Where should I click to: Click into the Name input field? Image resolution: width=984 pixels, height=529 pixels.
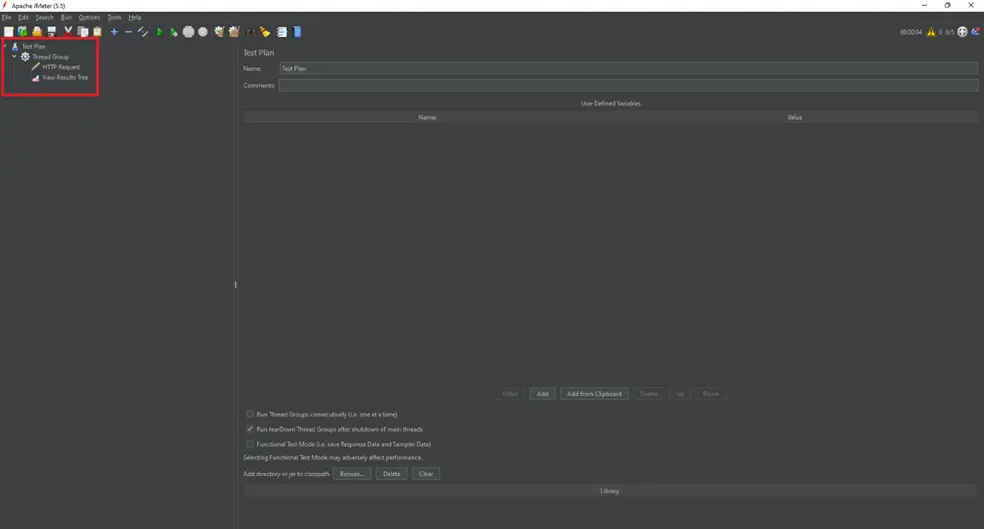pyautogui.click(x=628, y=68)
